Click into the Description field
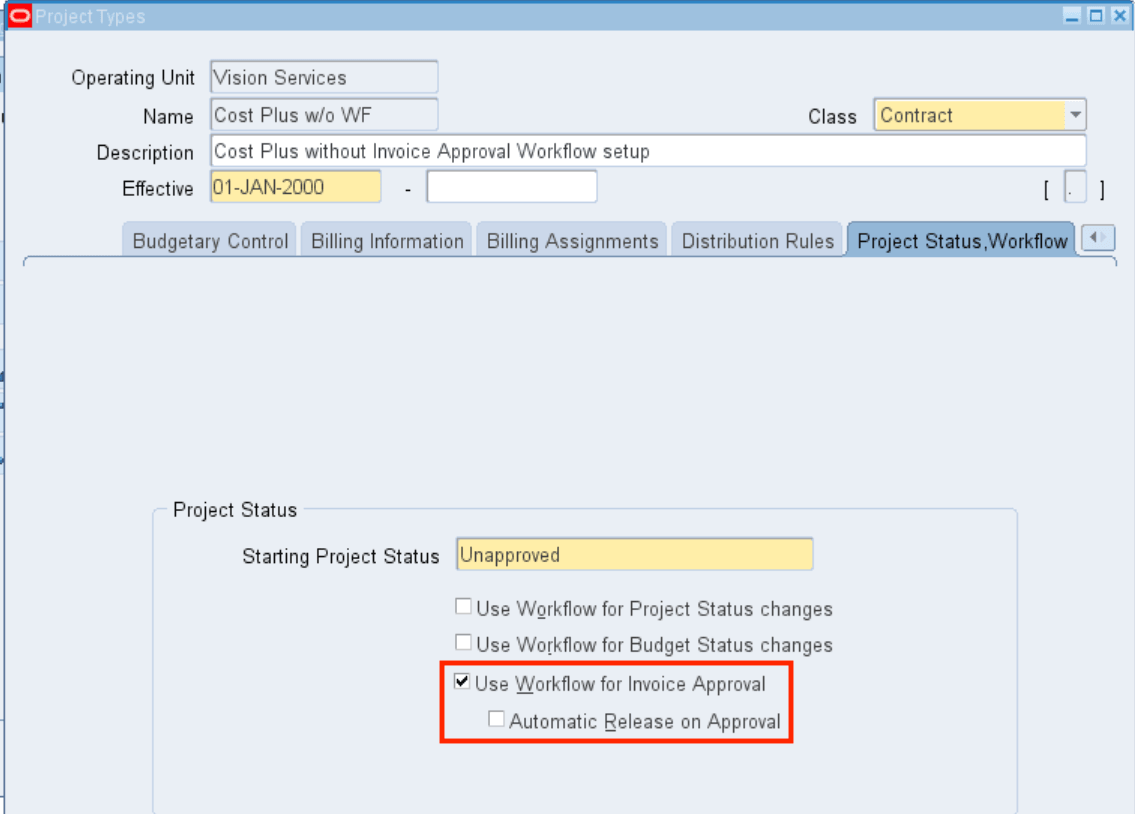The width and height of the screenshot is (1135, 814). (x=648, y=150)
